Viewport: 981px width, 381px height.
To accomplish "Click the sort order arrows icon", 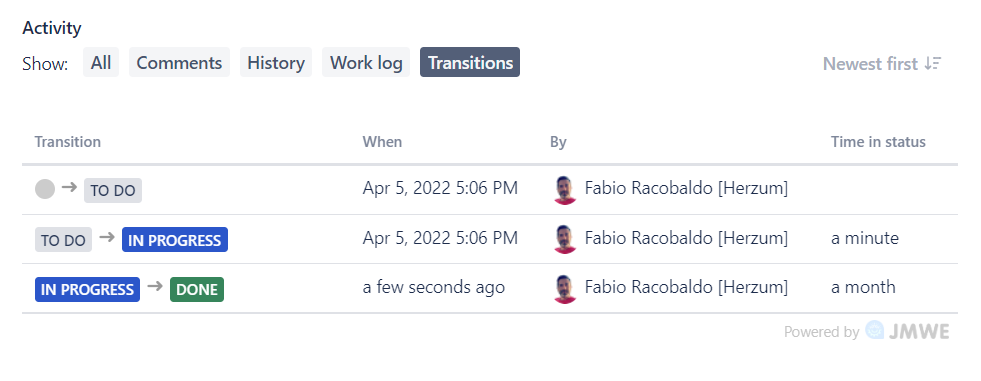I will 933,63.
